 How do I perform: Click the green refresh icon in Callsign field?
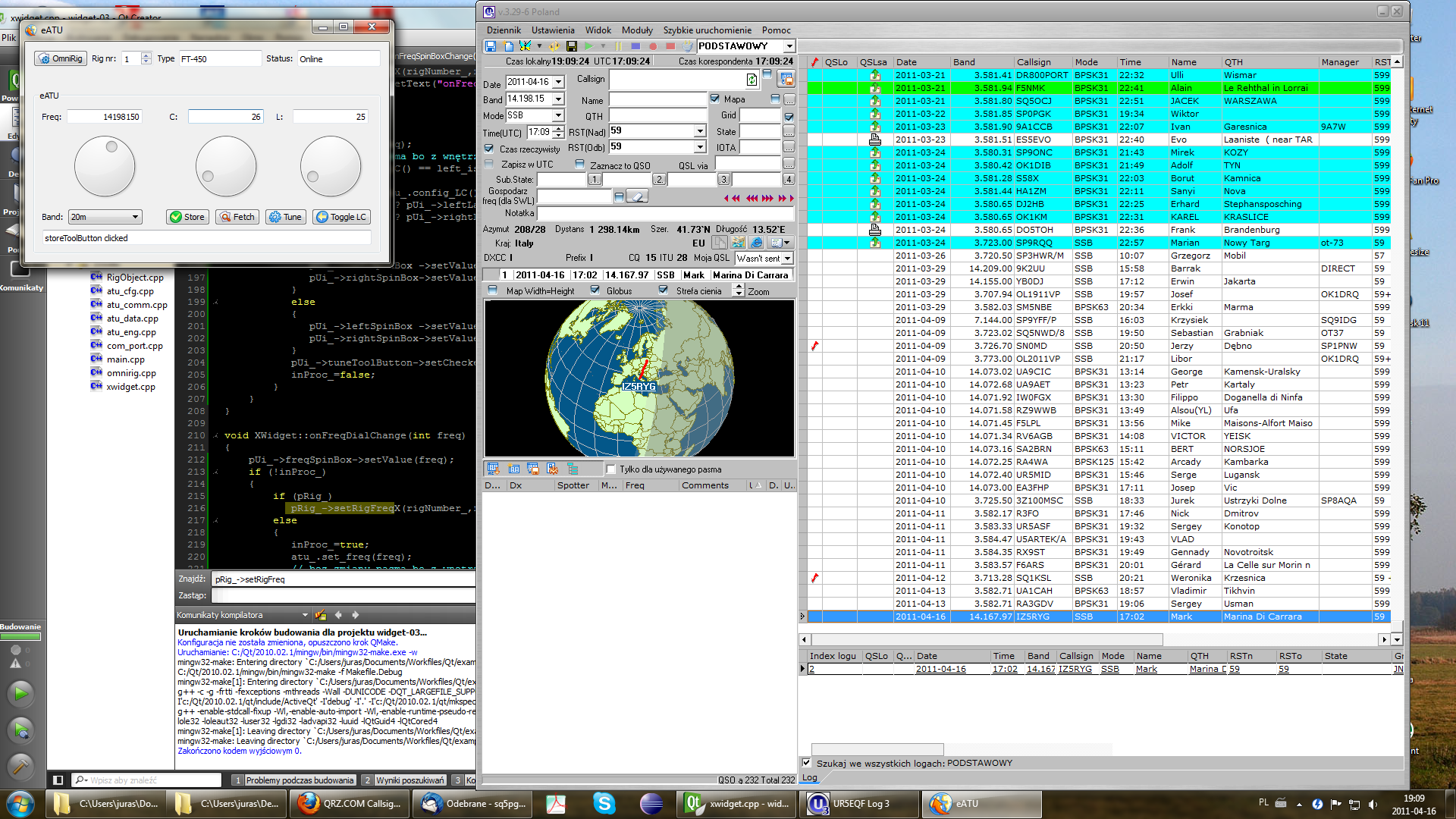751,80
